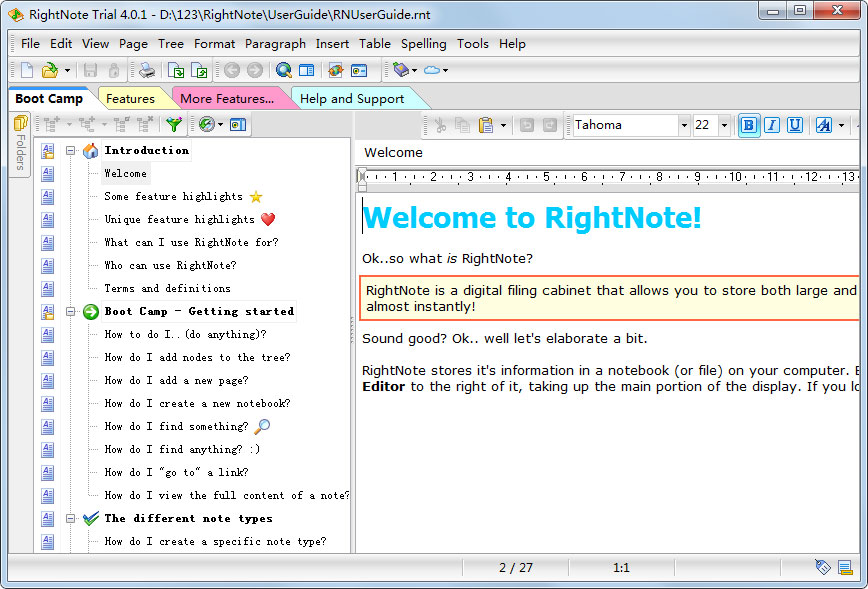Image resolution: width=868 pixels, height=589 pixels.
Task: Select Terms and definitions note
Action: point(167,288)
